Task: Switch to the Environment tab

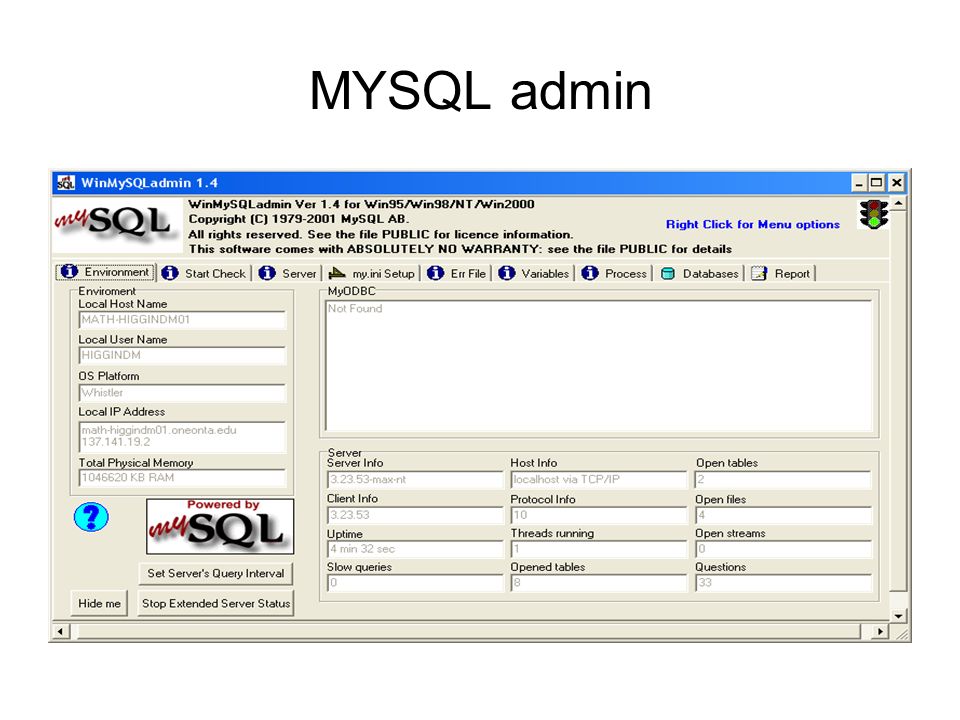Action: tap(105, 272)
